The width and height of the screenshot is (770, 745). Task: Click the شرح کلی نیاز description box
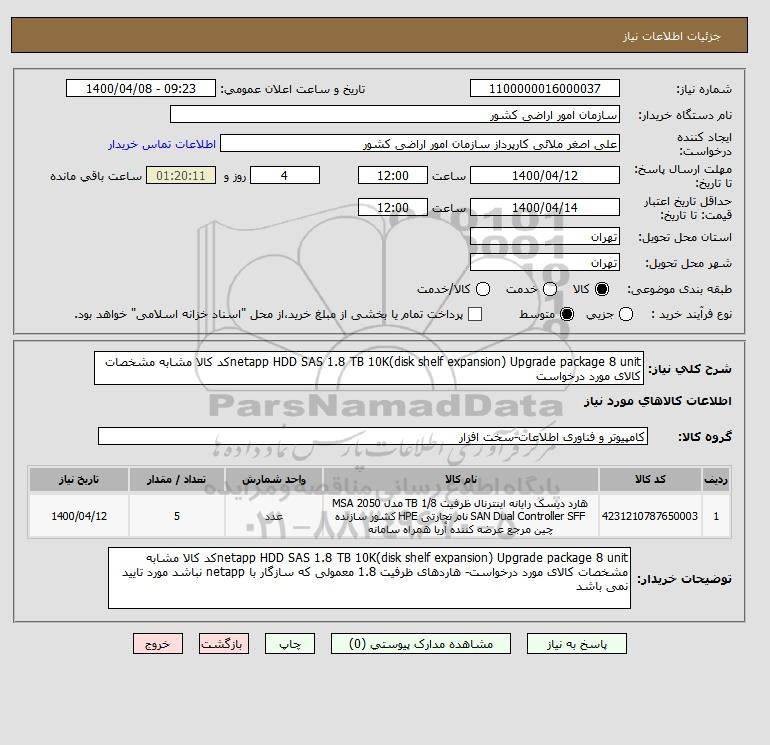(x=369, y=368)
